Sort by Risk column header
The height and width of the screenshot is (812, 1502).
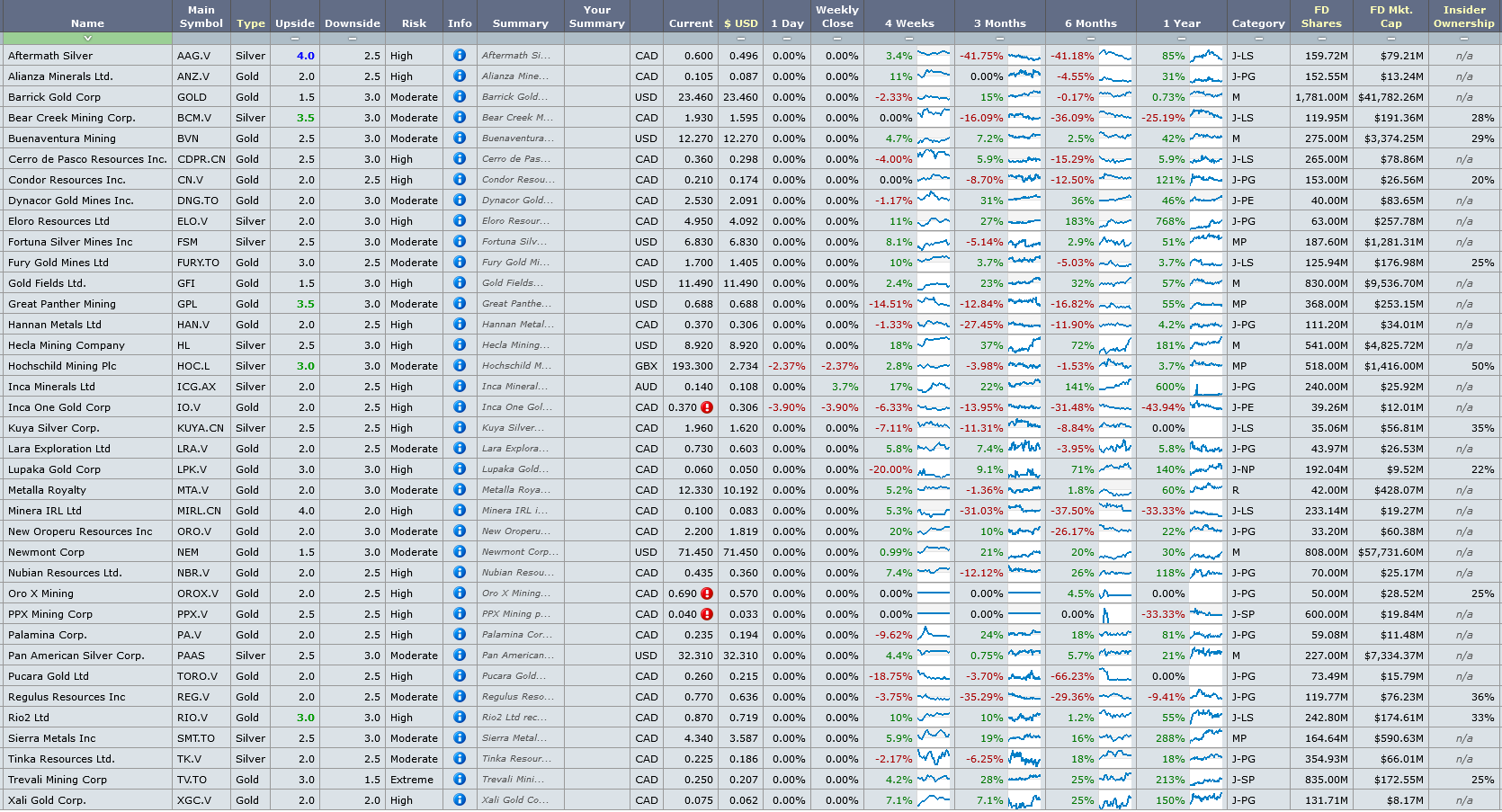415,23
